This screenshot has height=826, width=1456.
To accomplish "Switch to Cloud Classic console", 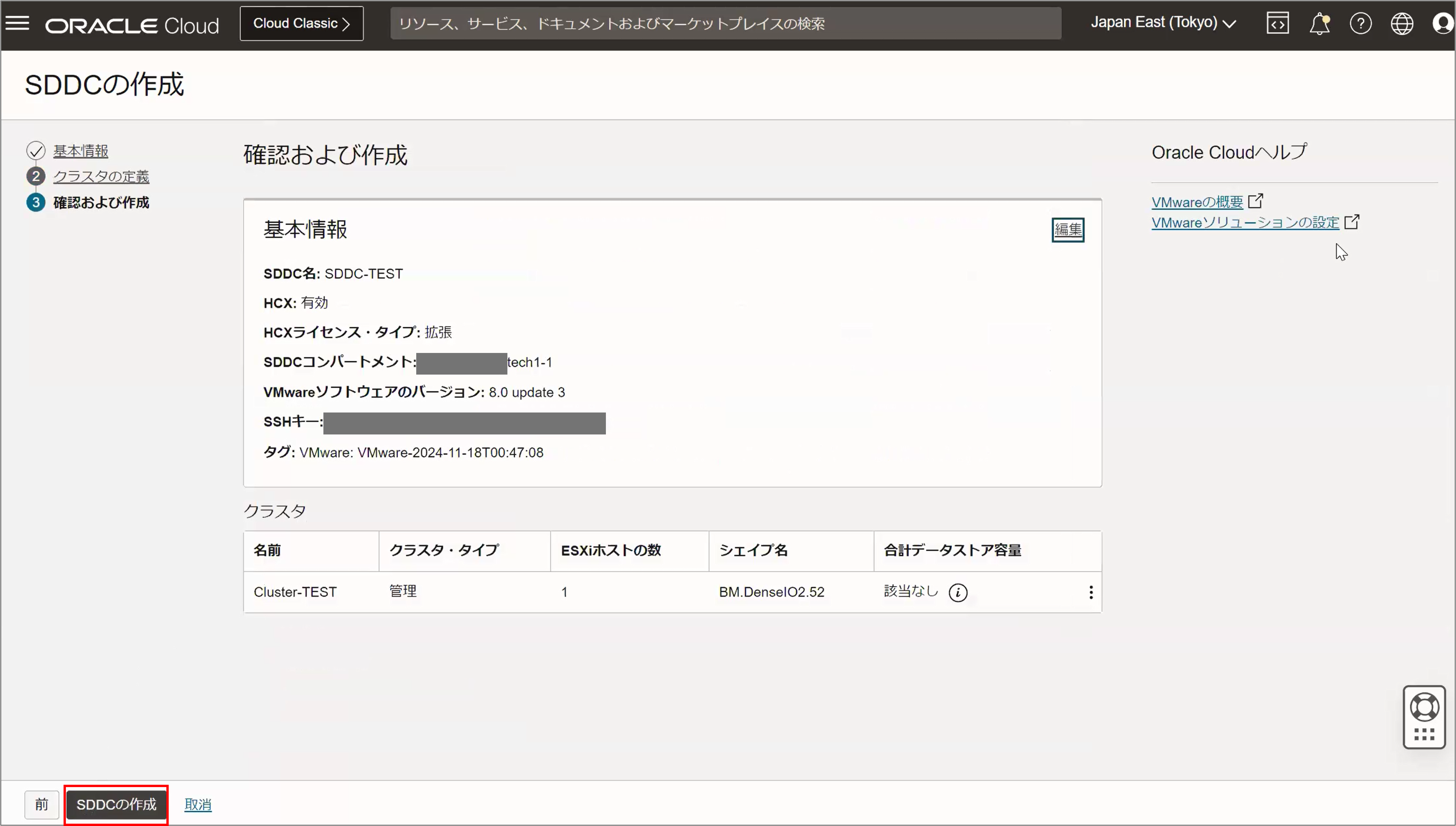I will 301,23.
